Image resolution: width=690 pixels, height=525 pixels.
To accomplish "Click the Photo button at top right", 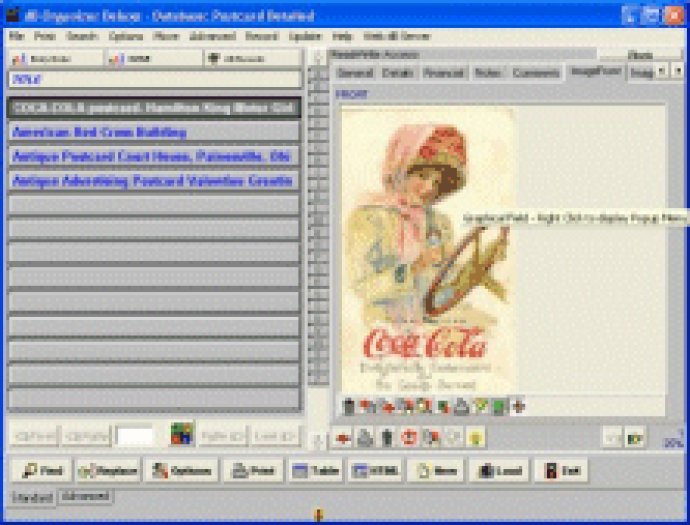I will coord(640,55).
